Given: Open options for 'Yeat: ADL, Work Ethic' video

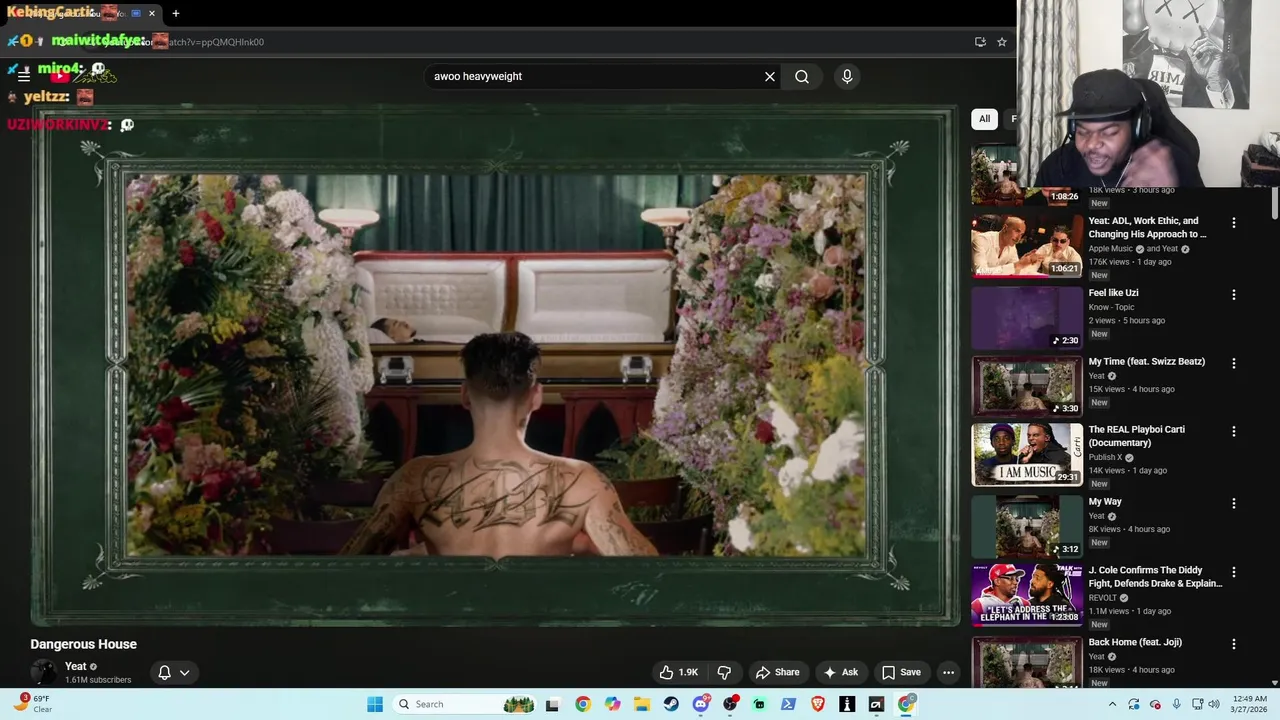Looking at the screenshot, I should 1233,223.
